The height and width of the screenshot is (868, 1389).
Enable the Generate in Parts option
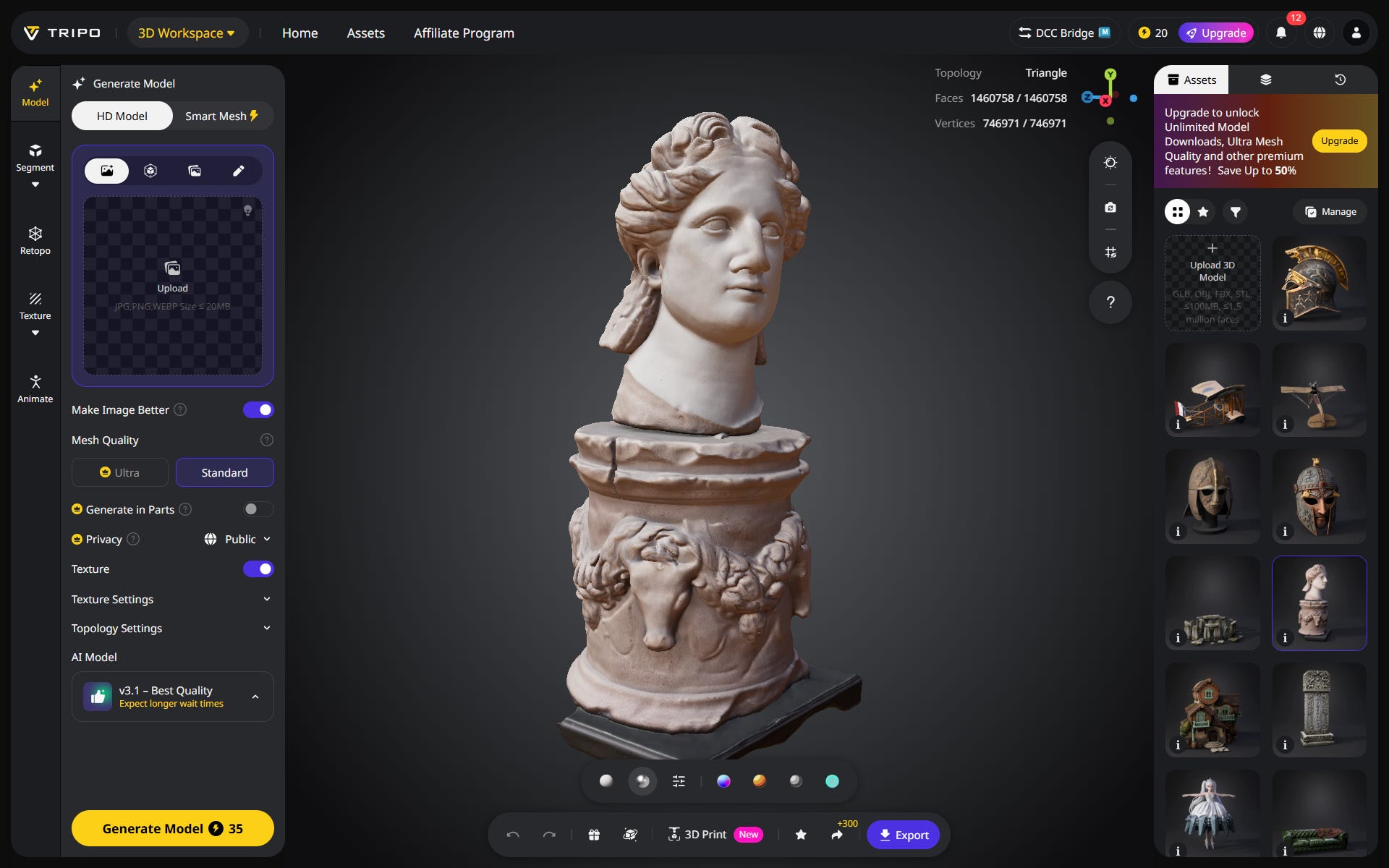point(257,509)
